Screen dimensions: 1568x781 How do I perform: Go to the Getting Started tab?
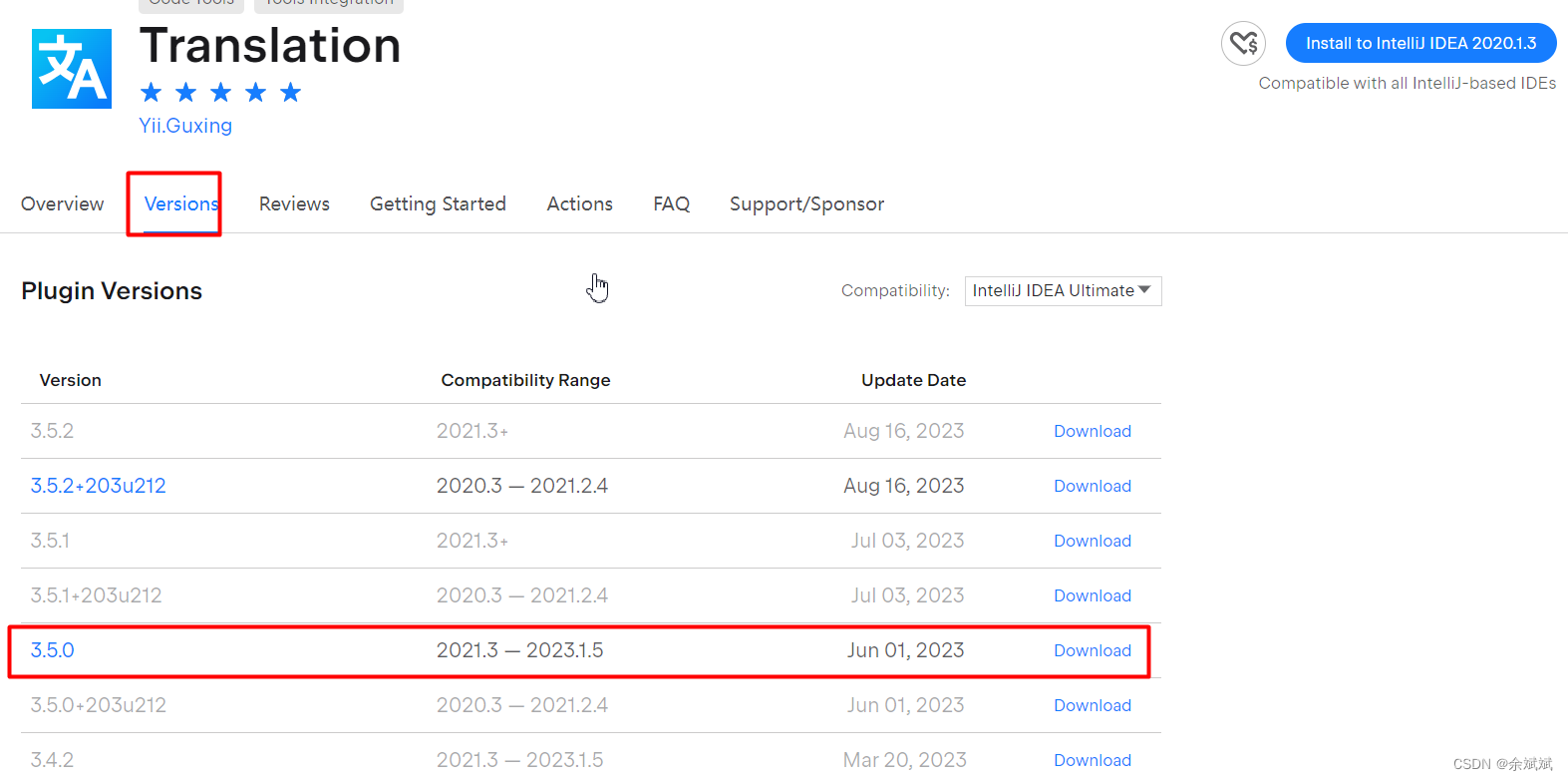(438, 203)
